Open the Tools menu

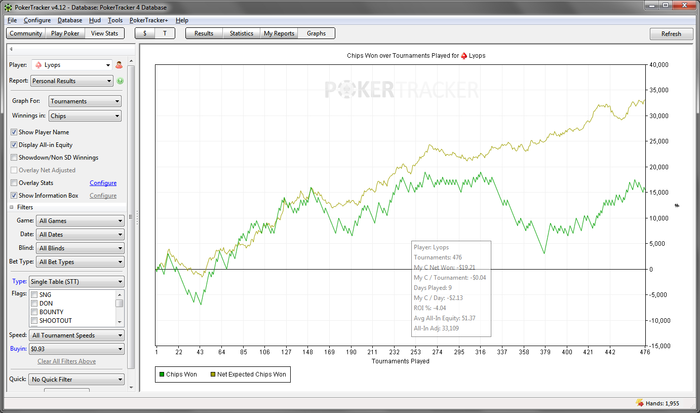115,21
